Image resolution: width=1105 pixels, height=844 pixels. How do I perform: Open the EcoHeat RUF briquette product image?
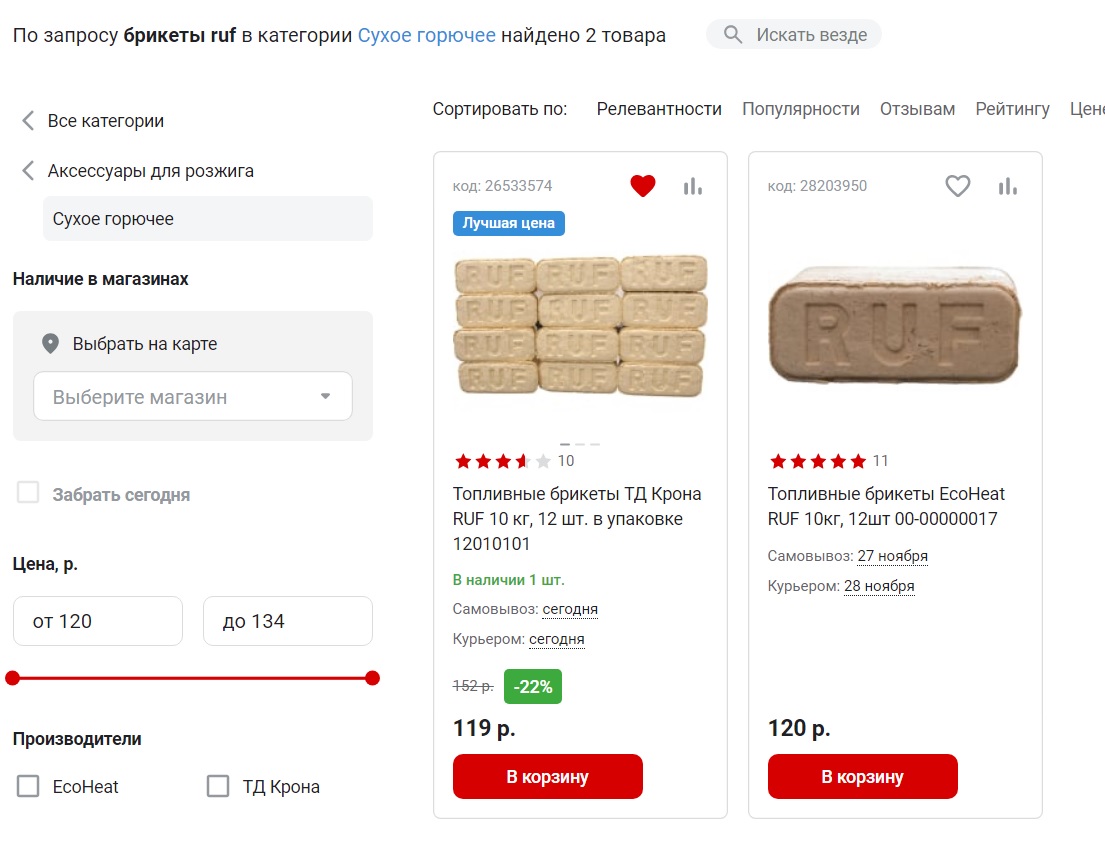pos(895,327)
